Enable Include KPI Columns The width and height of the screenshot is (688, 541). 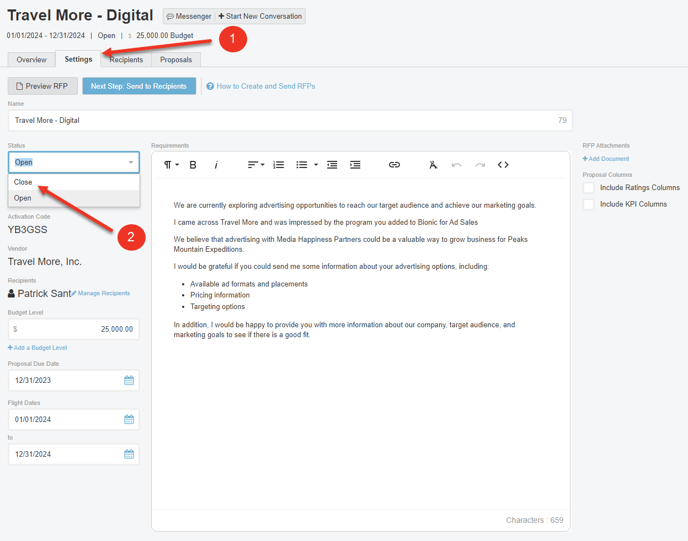coord(588,204)
